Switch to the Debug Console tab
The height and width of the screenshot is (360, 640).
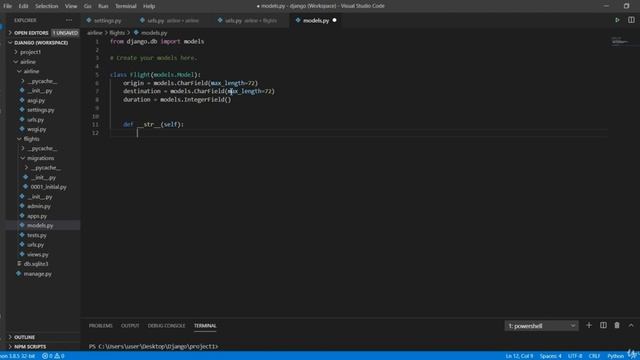click(167, 326)
